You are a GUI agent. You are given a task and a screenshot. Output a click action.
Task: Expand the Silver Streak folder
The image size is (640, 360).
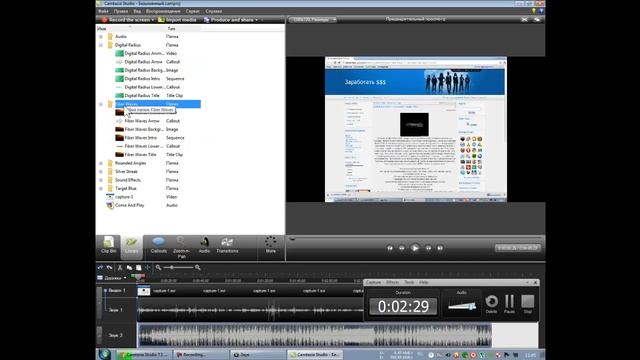(x=101, y=172)
